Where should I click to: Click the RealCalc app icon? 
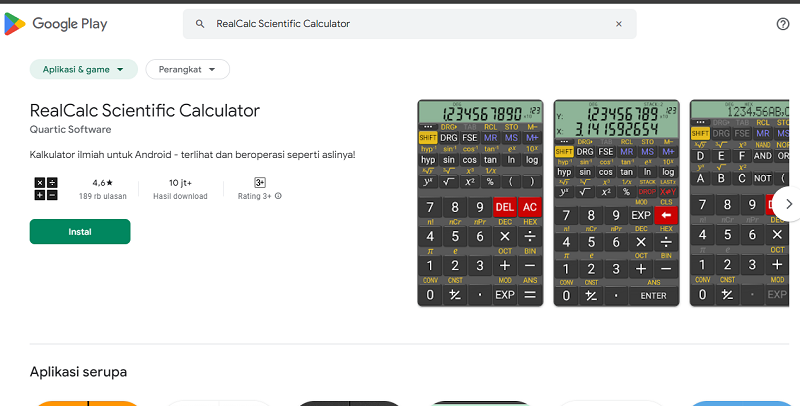(x=46, y=189)
